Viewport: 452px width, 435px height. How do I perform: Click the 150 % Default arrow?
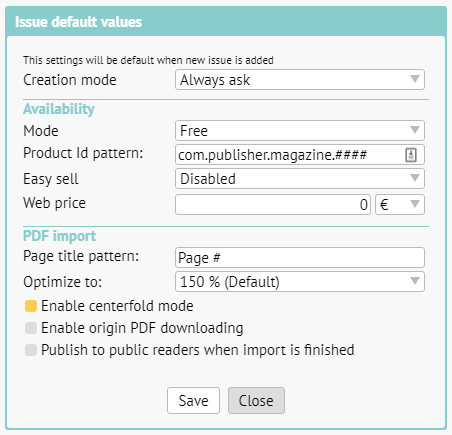click(x=415, y=281)
